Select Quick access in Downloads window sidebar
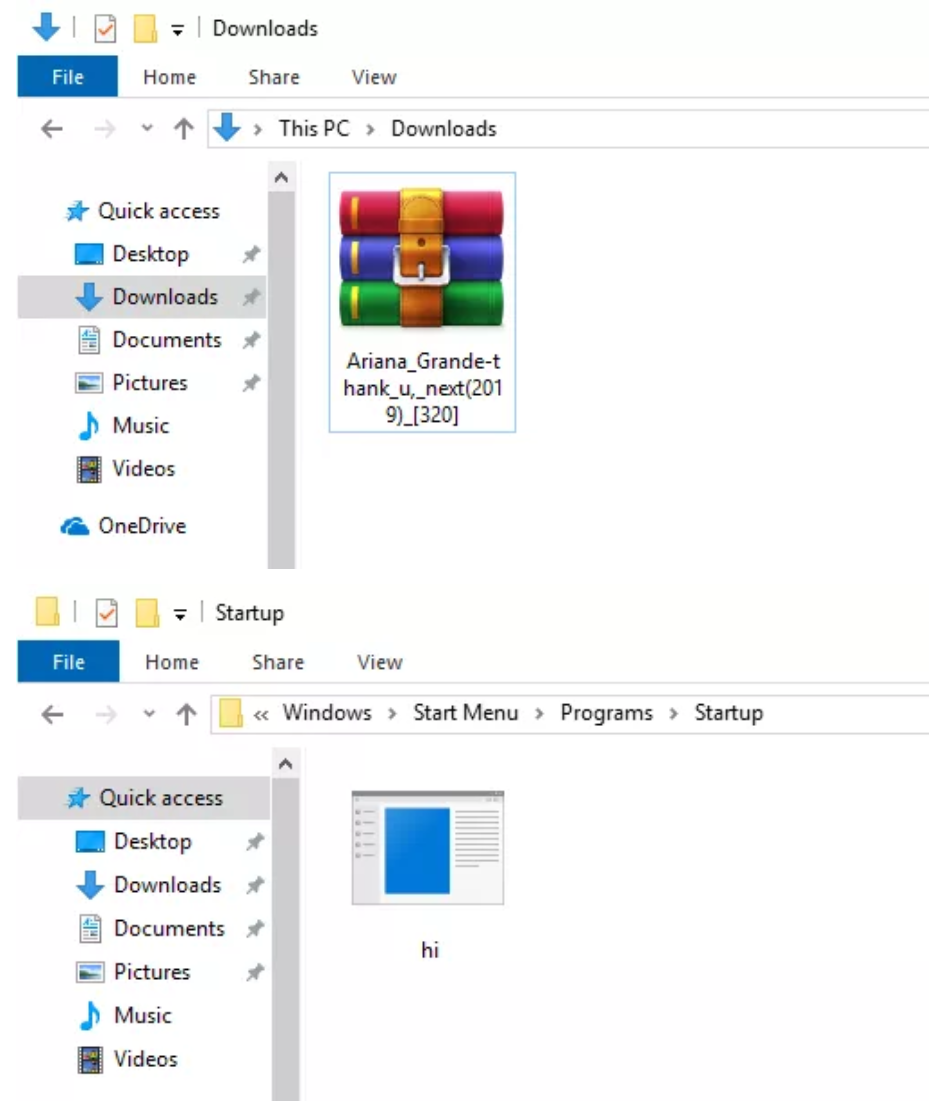This screenshot has height=1104, width=931. [142, 211]
